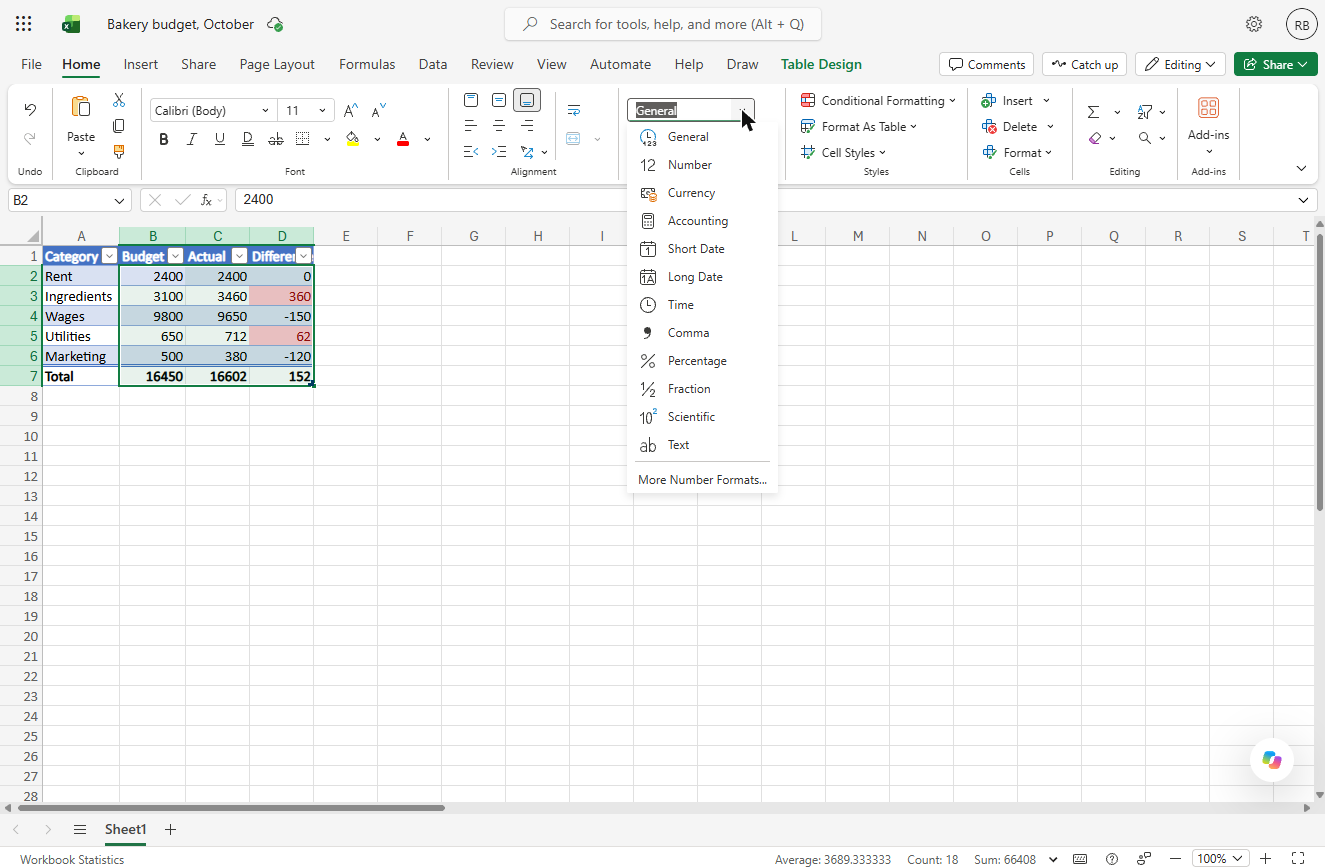Expand the Name Box dropdown

(x=120, y=200)
